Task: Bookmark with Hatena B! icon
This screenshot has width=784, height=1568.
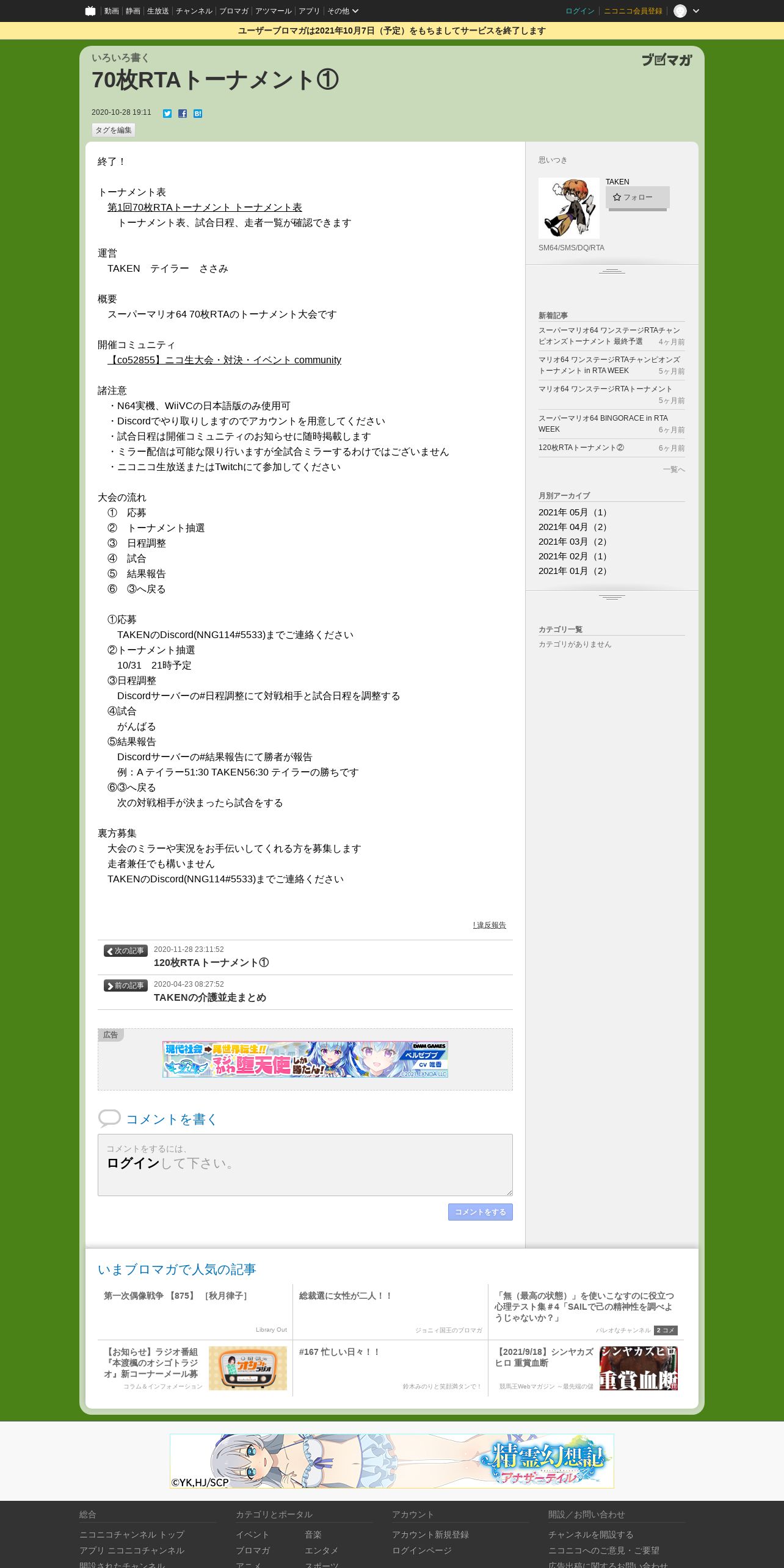Action: click(x=198, y=114)
